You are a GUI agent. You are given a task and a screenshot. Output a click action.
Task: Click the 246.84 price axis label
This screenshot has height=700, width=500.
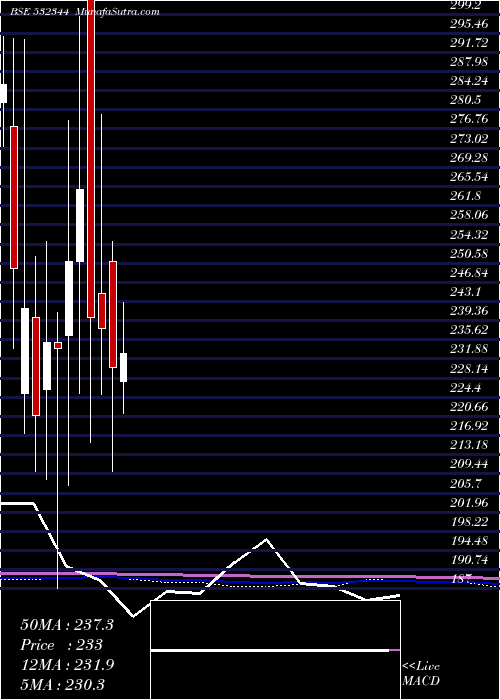coord(469,272)
